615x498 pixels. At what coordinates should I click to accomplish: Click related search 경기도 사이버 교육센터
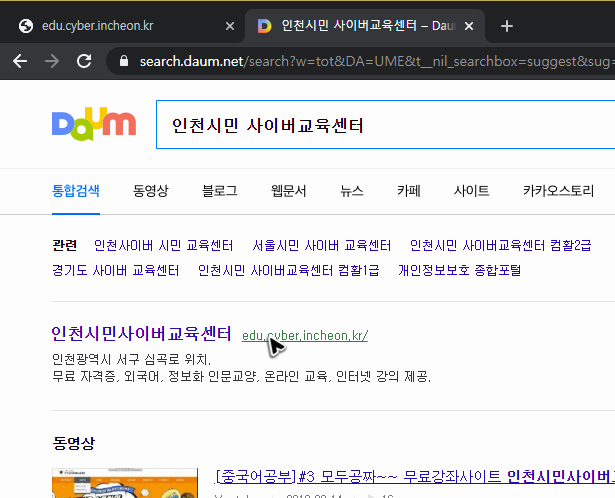point(116,270)
